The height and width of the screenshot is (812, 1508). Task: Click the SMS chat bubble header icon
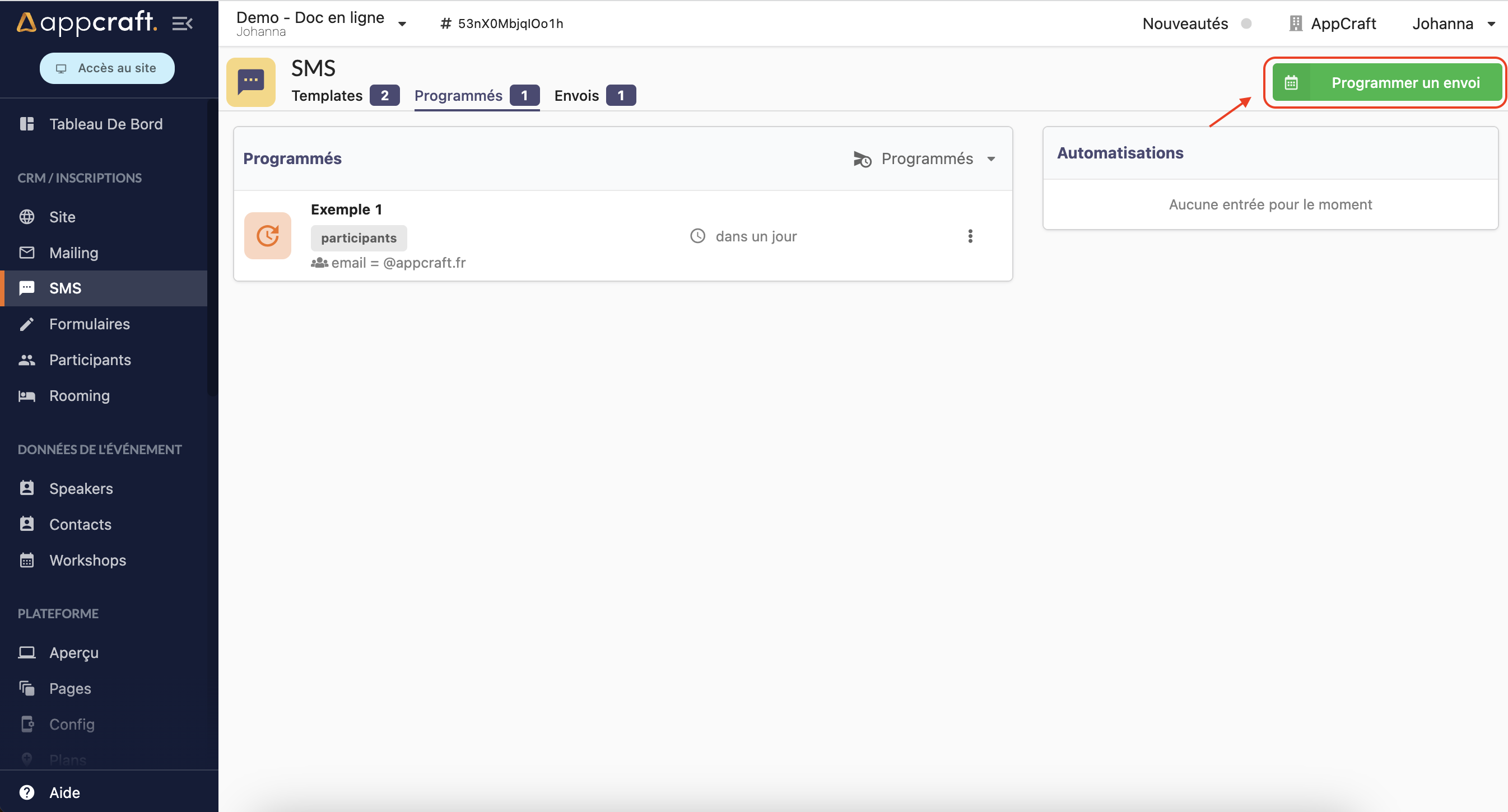[x=250, y=82]
